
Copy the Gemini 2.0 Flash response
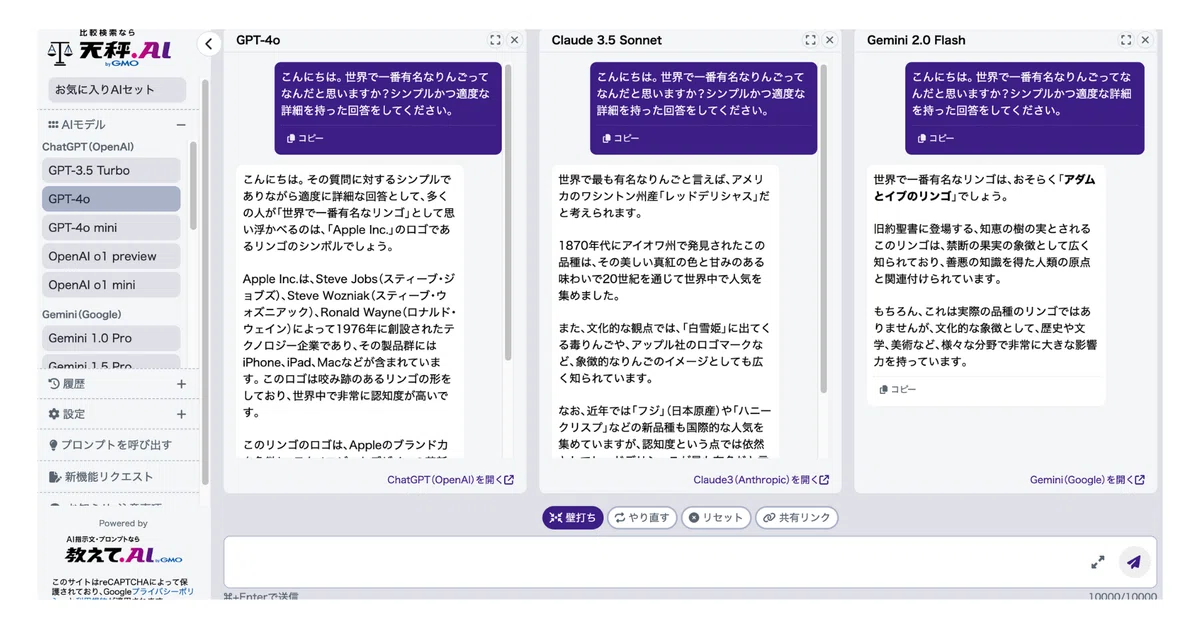pyautogui.click(x=897, y=389)
